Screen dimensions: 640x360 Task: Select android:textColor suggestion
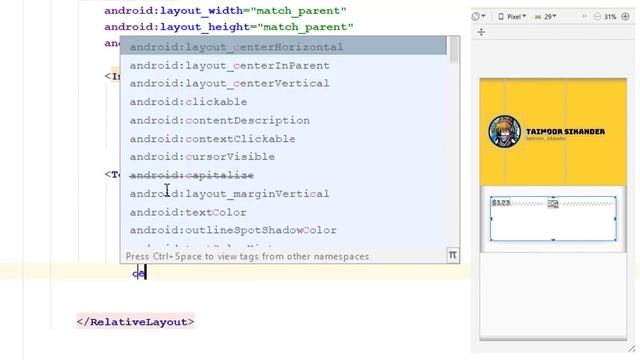tap(283, 212)
